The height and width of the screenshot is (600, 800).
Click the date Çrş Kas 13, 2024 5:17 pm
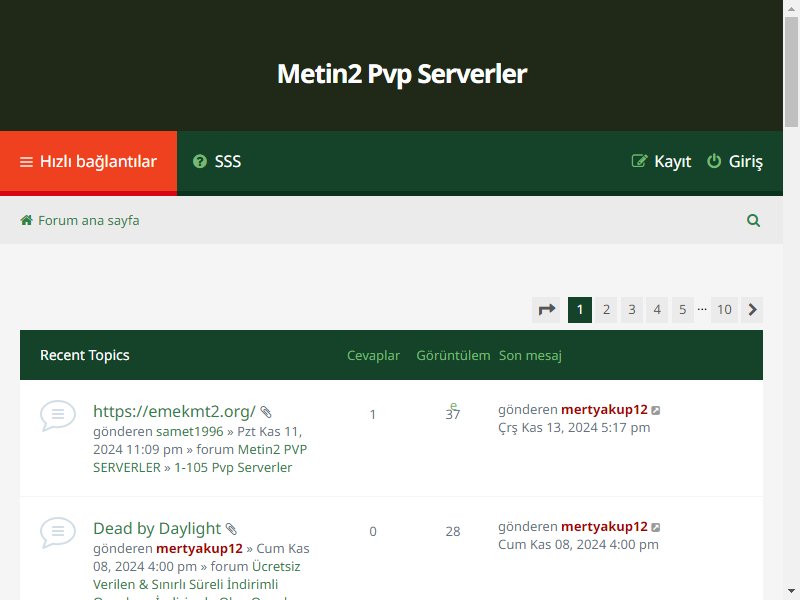click(x=574, y=428)
